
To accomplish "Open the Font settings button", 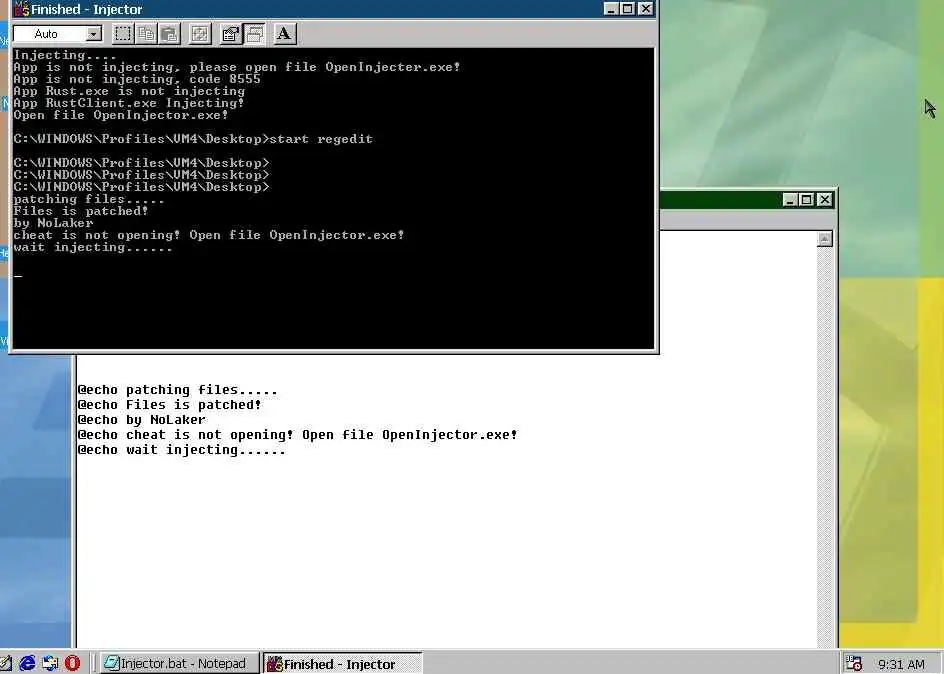I will 285,34.
